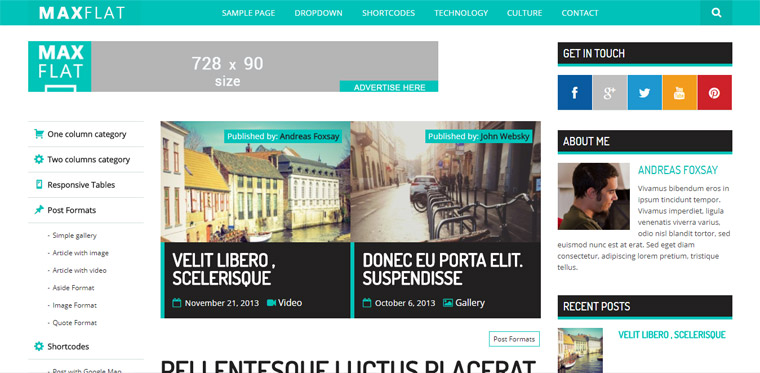The width and height of the screenshot is (760, 373).
Task: Click the MAXFLAT logo in header
Action: pos(82,13)
